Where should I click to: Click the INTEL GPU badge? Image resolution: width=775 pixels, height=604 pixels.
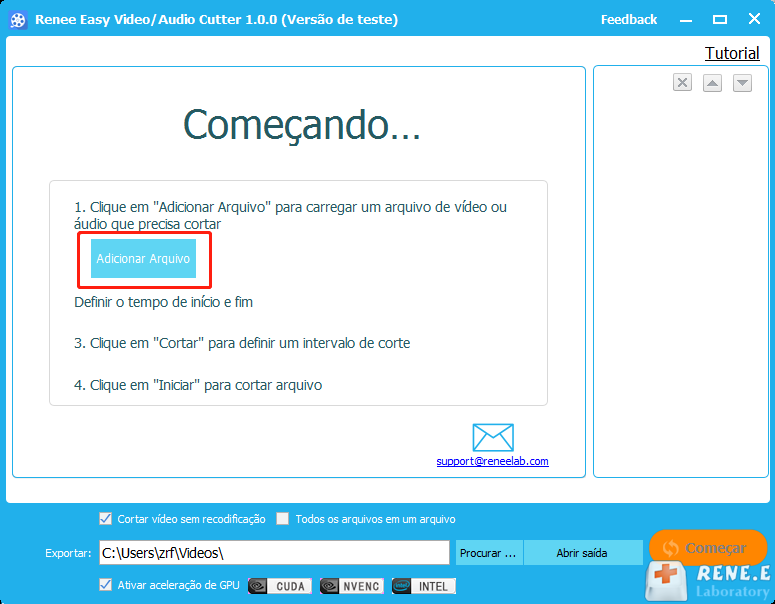click(424, 586)
